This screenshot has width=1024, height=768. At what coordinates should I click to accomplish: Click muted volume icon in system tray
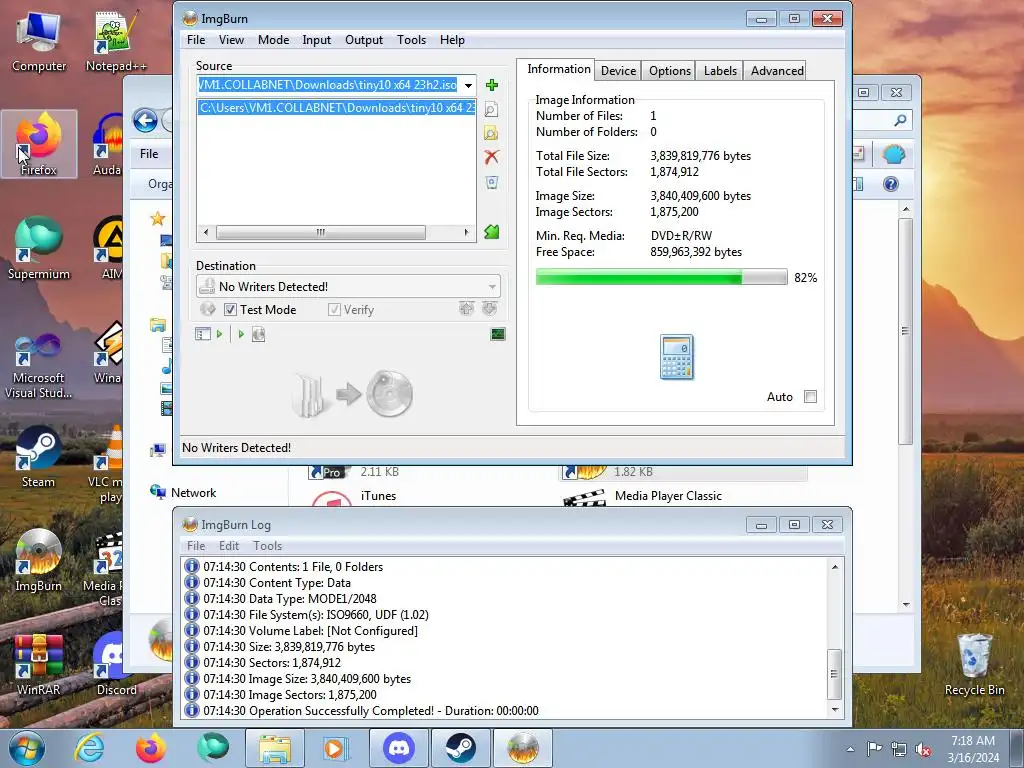pos(923,750)
